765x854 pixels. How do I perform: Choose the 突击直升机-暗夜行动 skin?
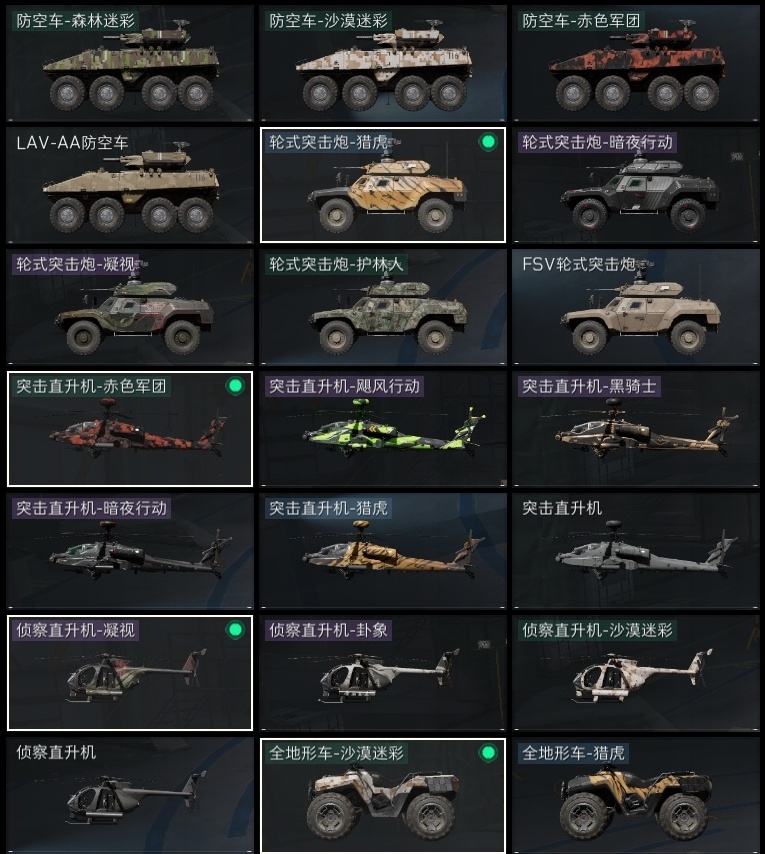pyautogui.click(x=130, y=551)
